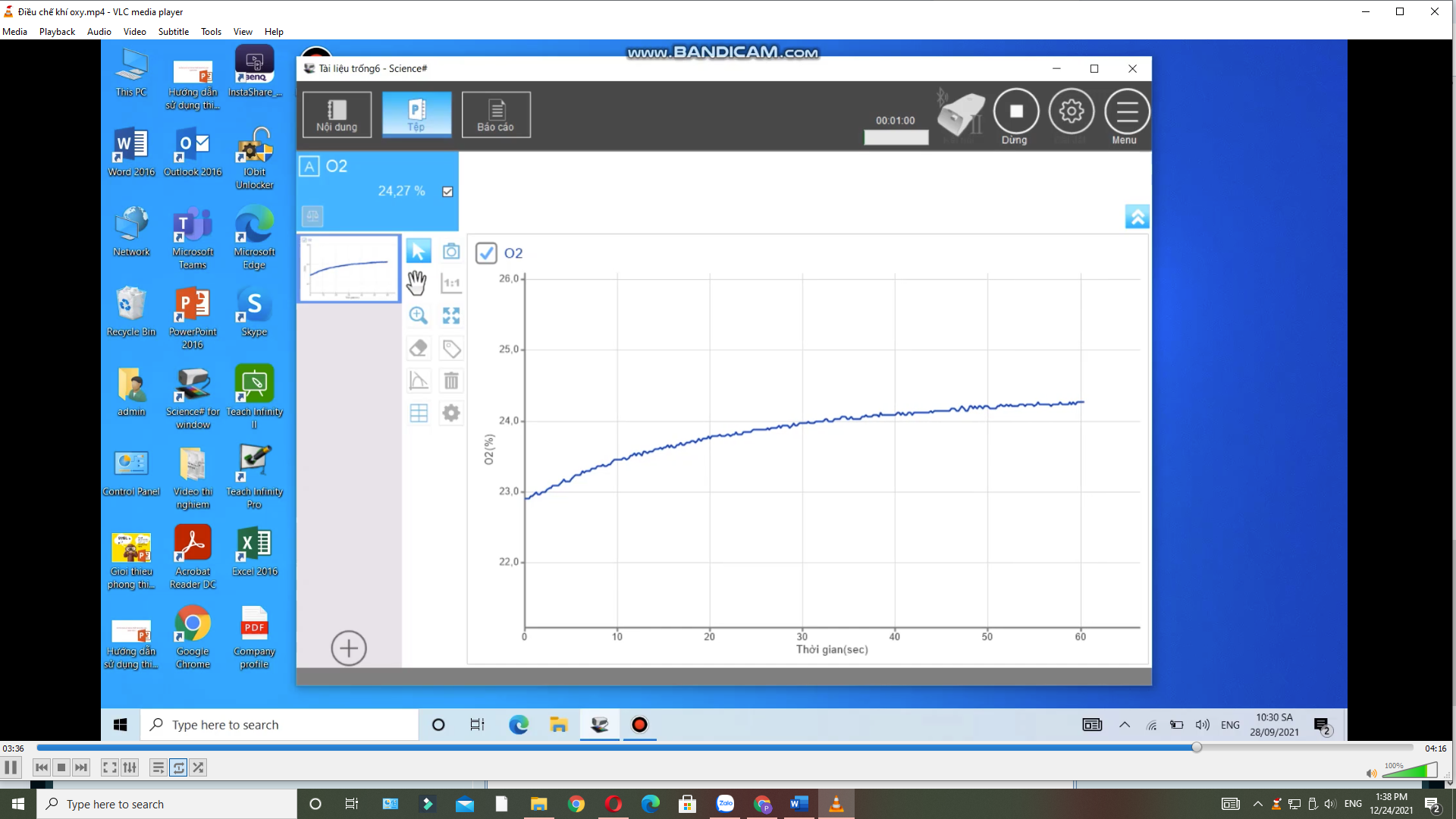Skip to next media in VLC
The image size is (1456, 819).
[81, 767]
